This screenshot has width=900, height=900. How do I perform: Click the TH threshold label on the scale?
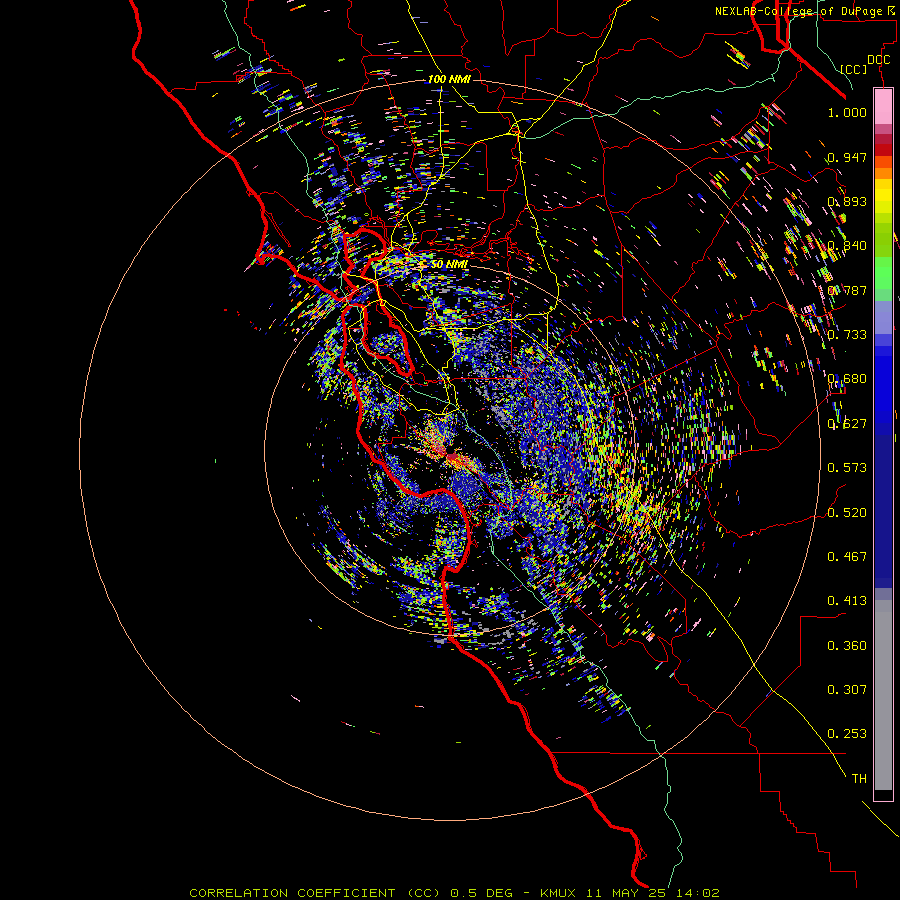point(859,779)
